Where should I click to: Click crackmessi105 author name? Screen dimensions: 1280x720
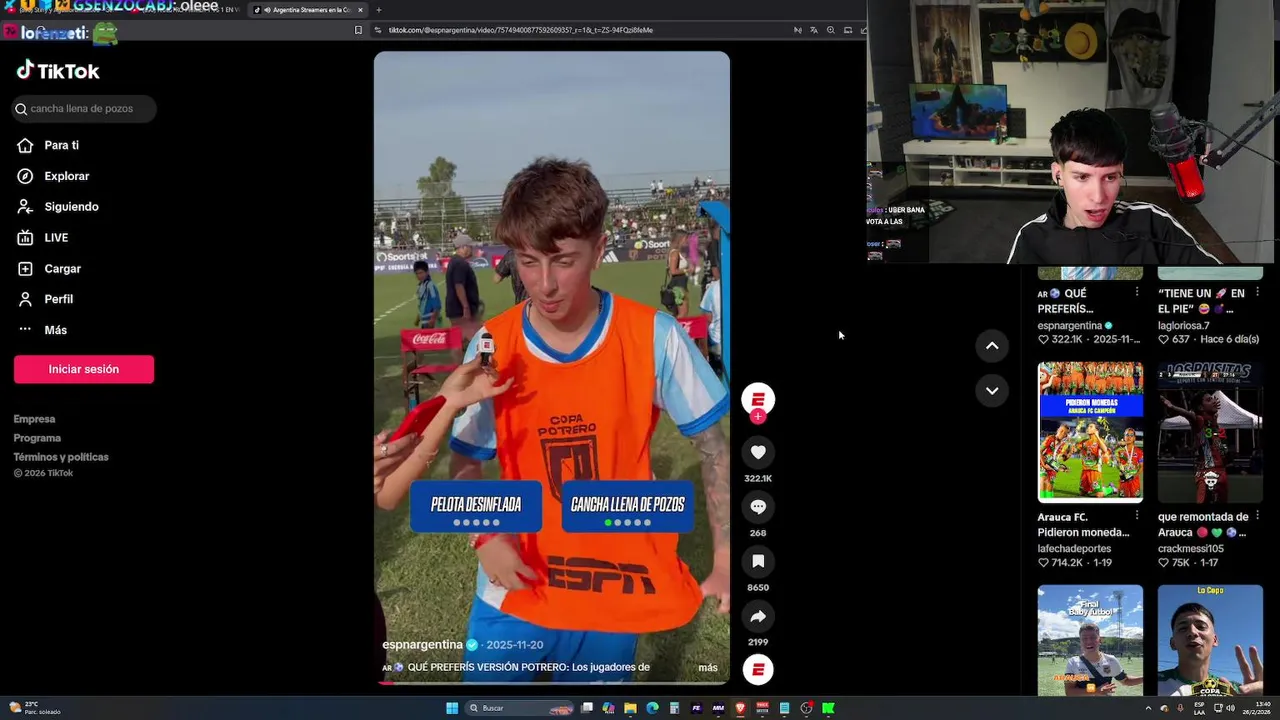pyautogui.click(x=1192, y=548)
